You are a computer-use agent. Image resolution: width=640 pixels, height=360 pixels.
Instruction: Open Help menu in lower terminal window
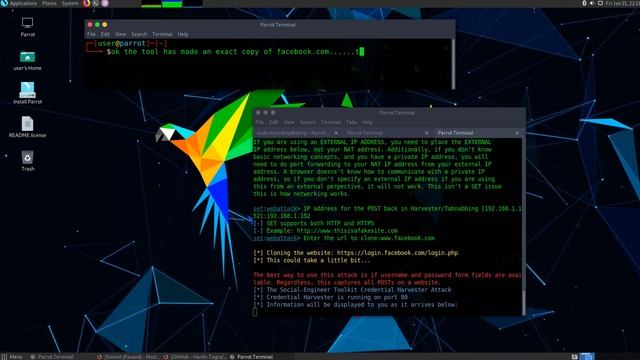(367, 122)
